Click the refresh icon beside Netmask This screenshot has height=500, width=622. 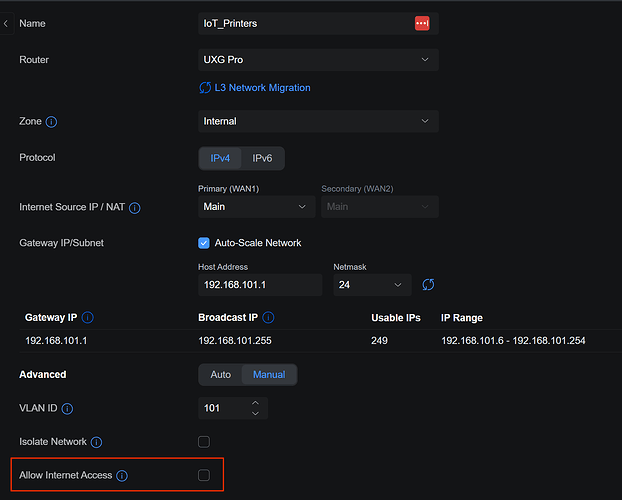pyautogui.click(x=428, y=285)
